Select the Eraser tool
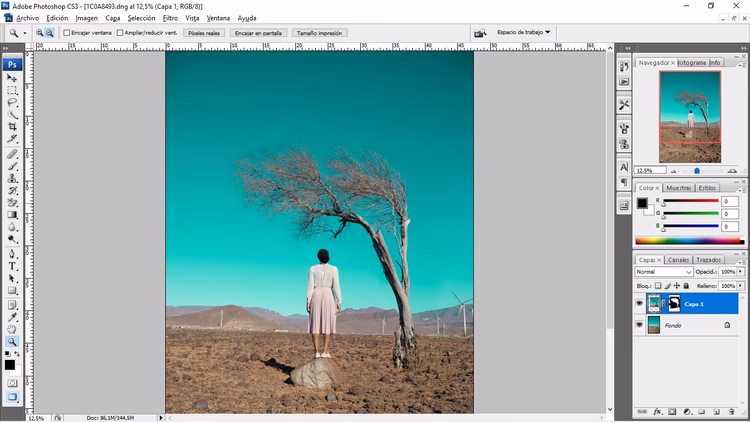750x422 pixels. coord(12,203)
